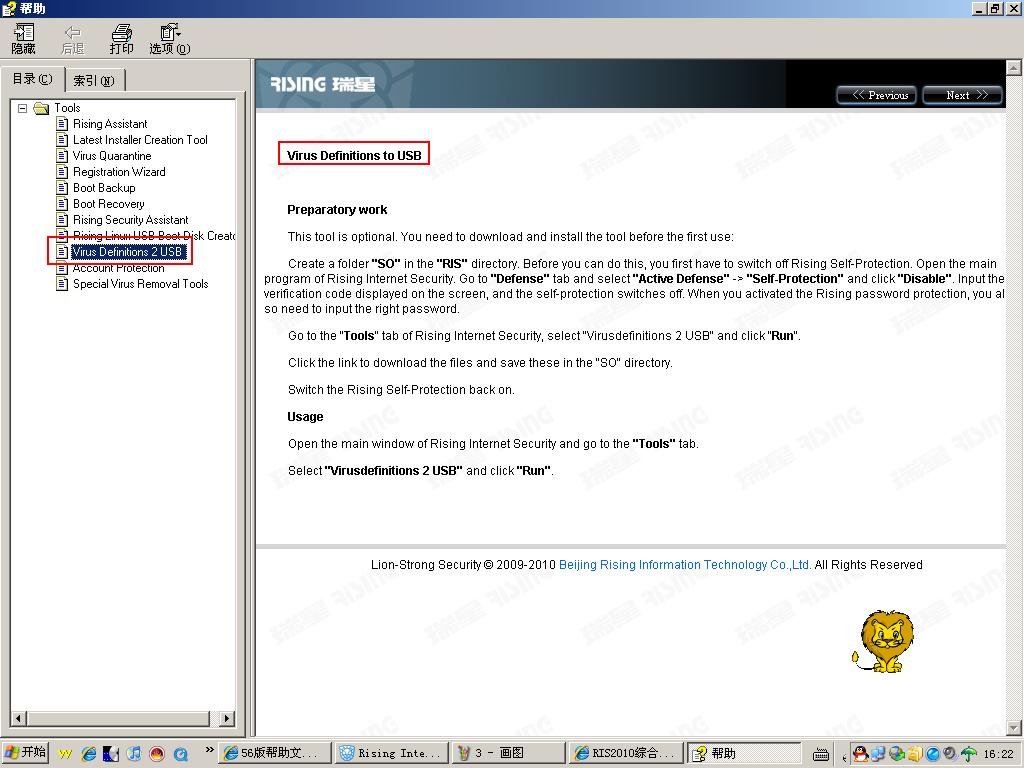Open Latest Installer Creation Tool topic
1024x768 pixels.
point(140,140)
